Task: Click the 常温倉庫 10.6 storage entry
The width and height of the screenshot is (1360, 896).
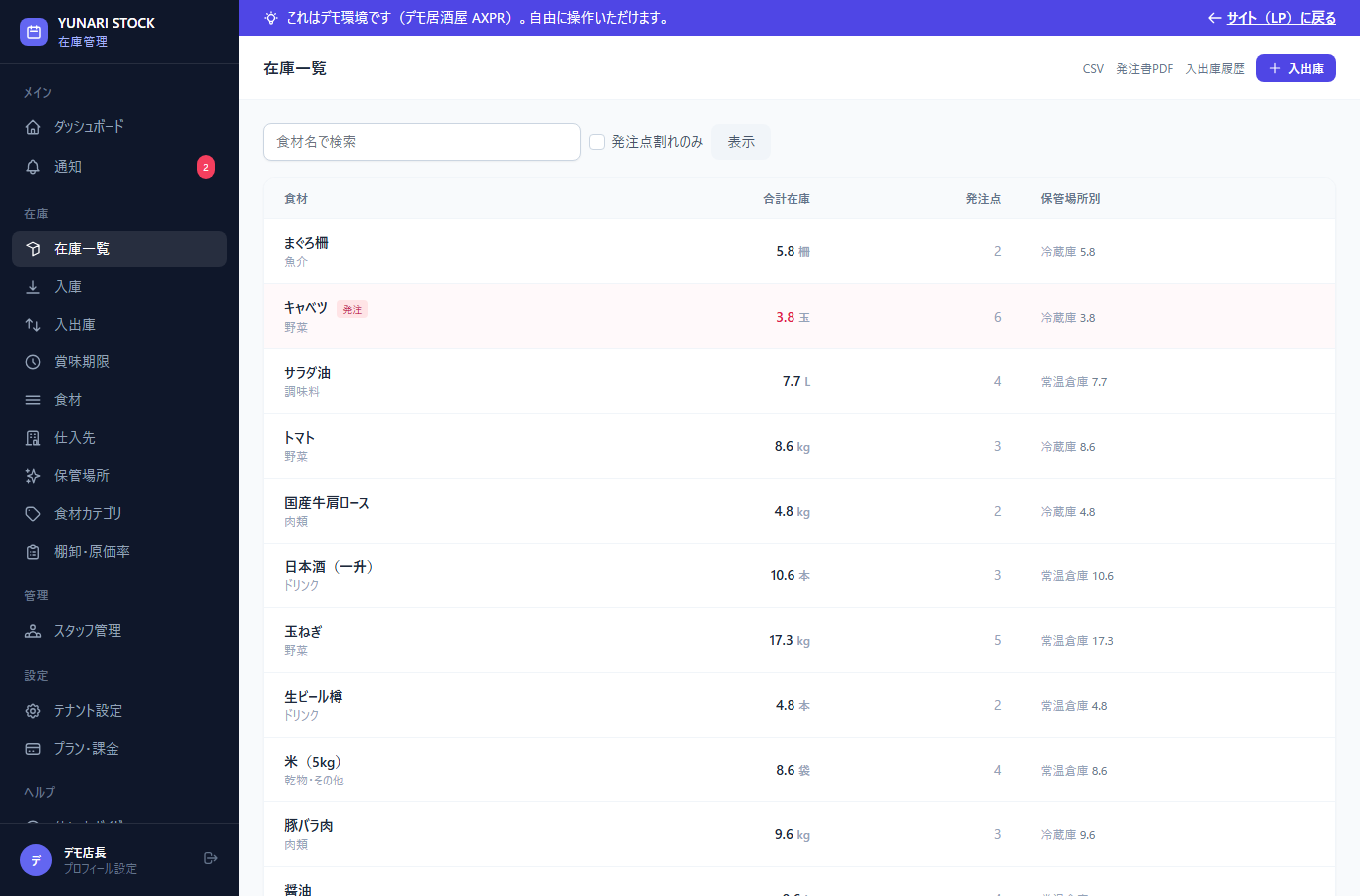Action: (1077, 576)
